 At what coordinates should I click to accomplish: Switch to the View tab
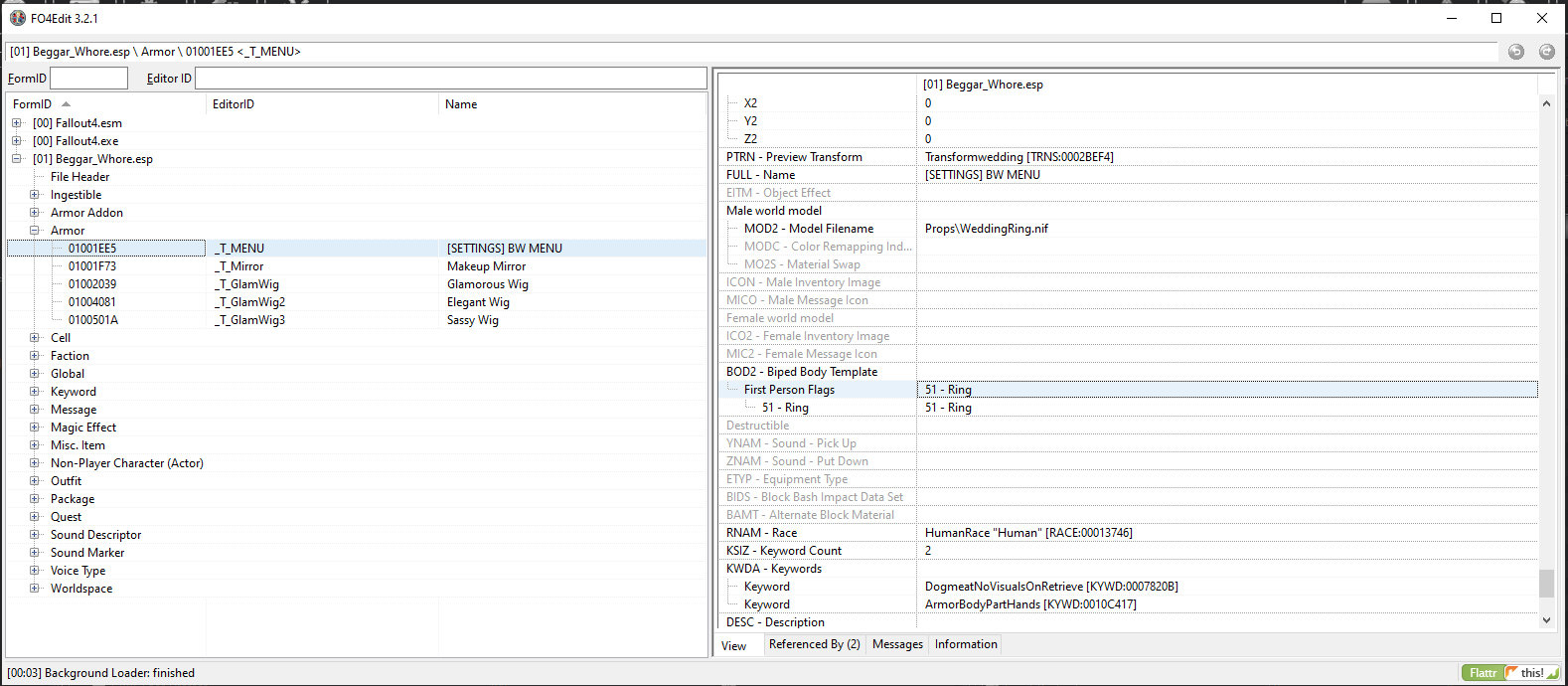tap(739, 645)
